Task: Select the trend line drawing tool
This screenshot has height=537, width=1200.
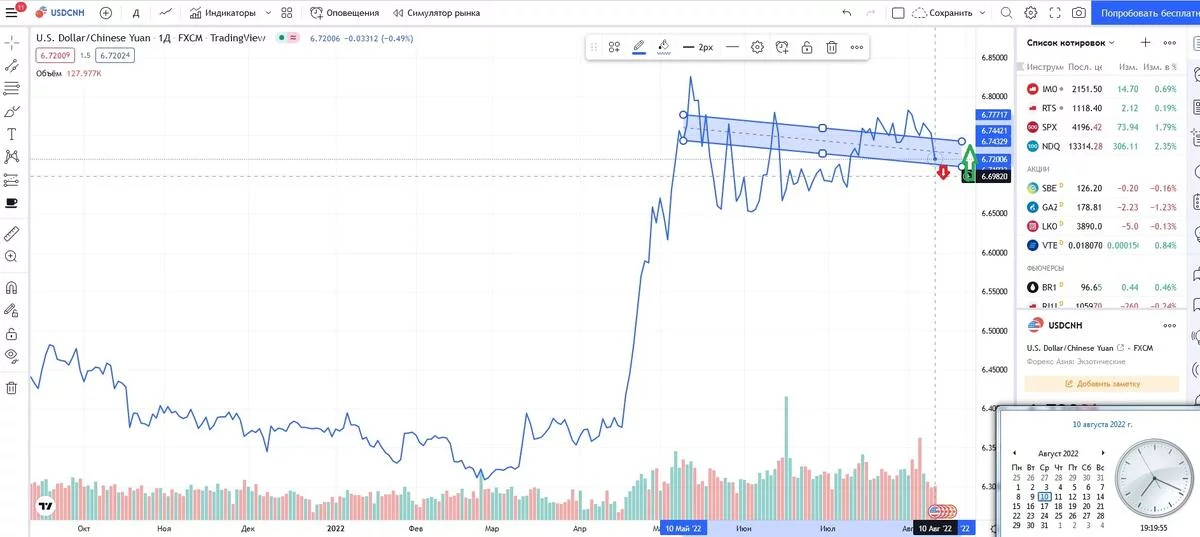Action: pyautogui.click(x=11, y=66)
